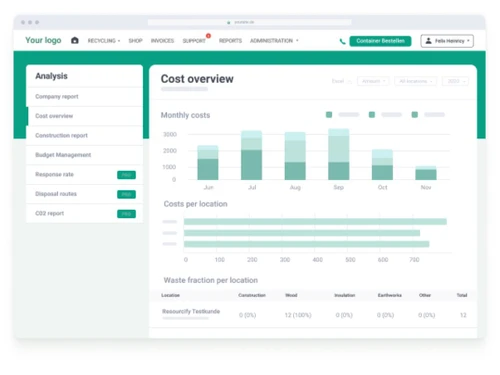Click the Waste fraction per location heading
Image resolution: width=500 pixels, height=375 pixels.
click(211, 280)
